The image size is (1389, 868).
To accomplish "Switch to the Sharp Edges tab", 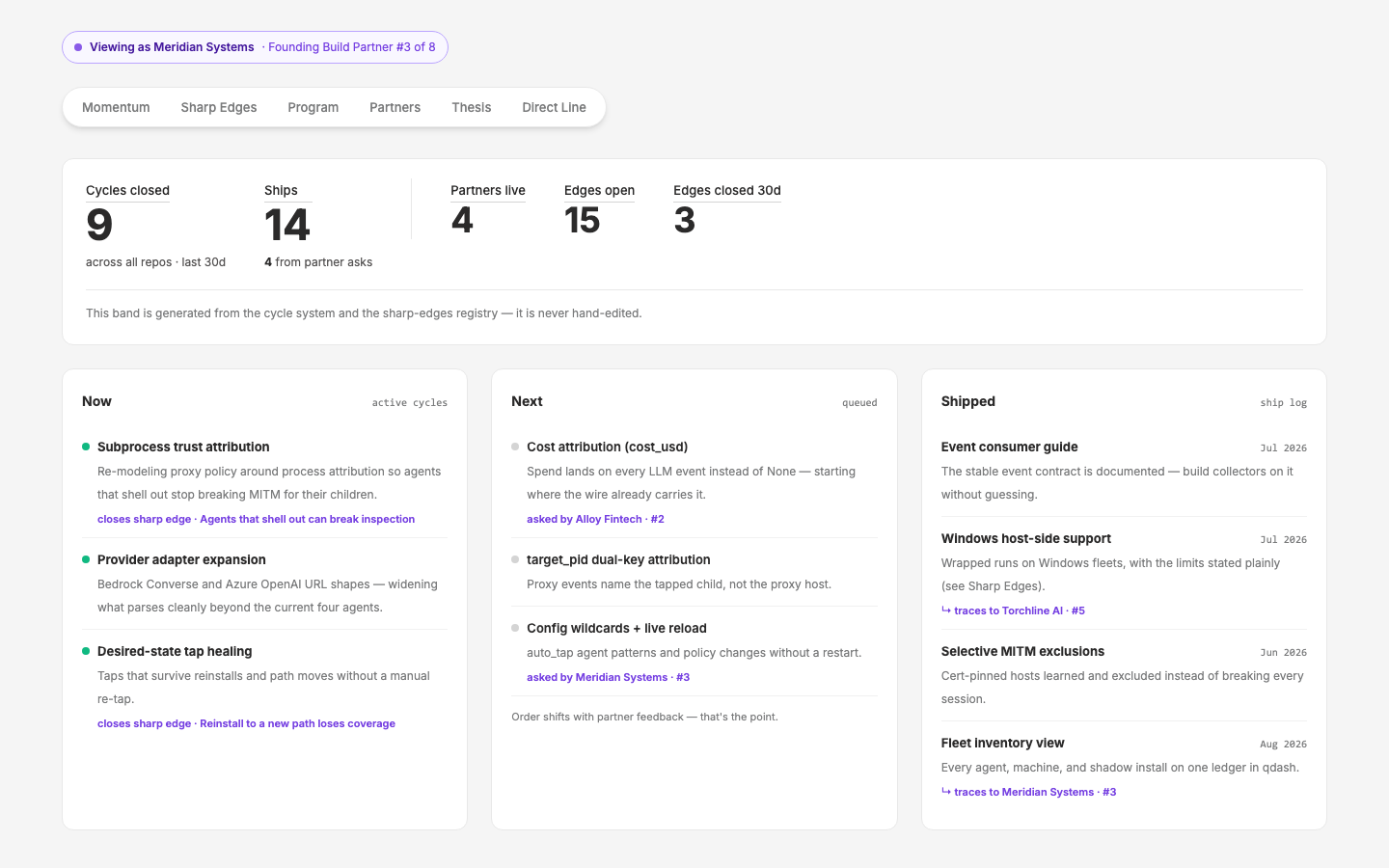I will tap(219, 107).
